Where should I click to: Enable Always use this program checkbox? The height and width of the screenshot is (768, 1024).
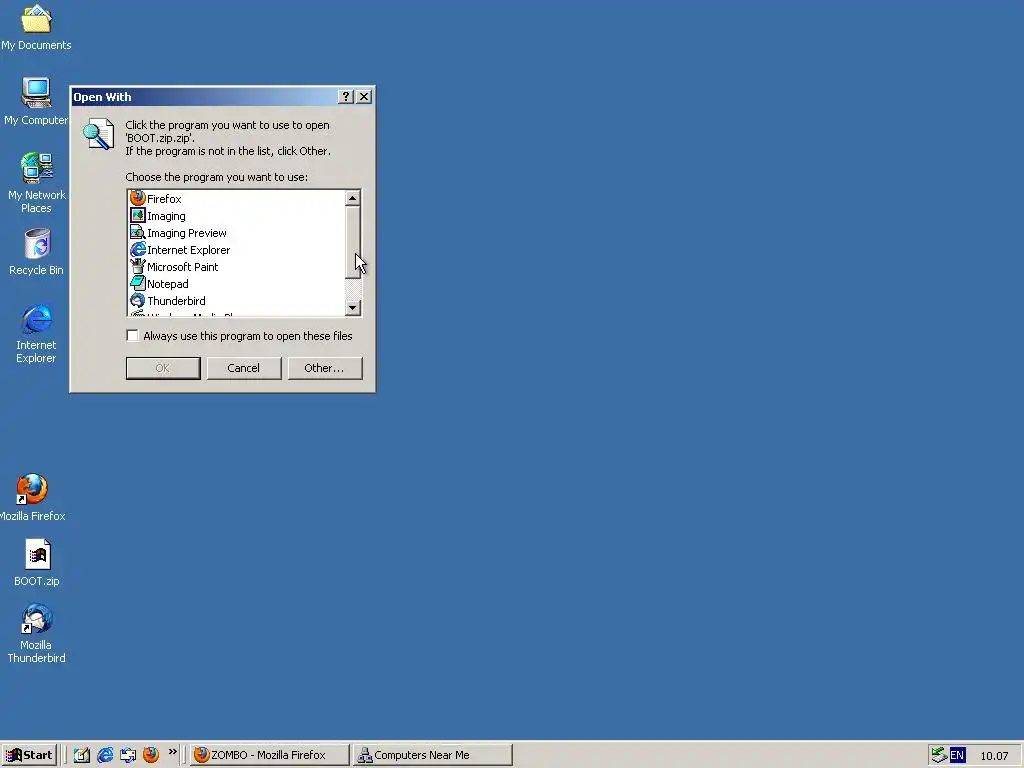click(x=133, y=336)
